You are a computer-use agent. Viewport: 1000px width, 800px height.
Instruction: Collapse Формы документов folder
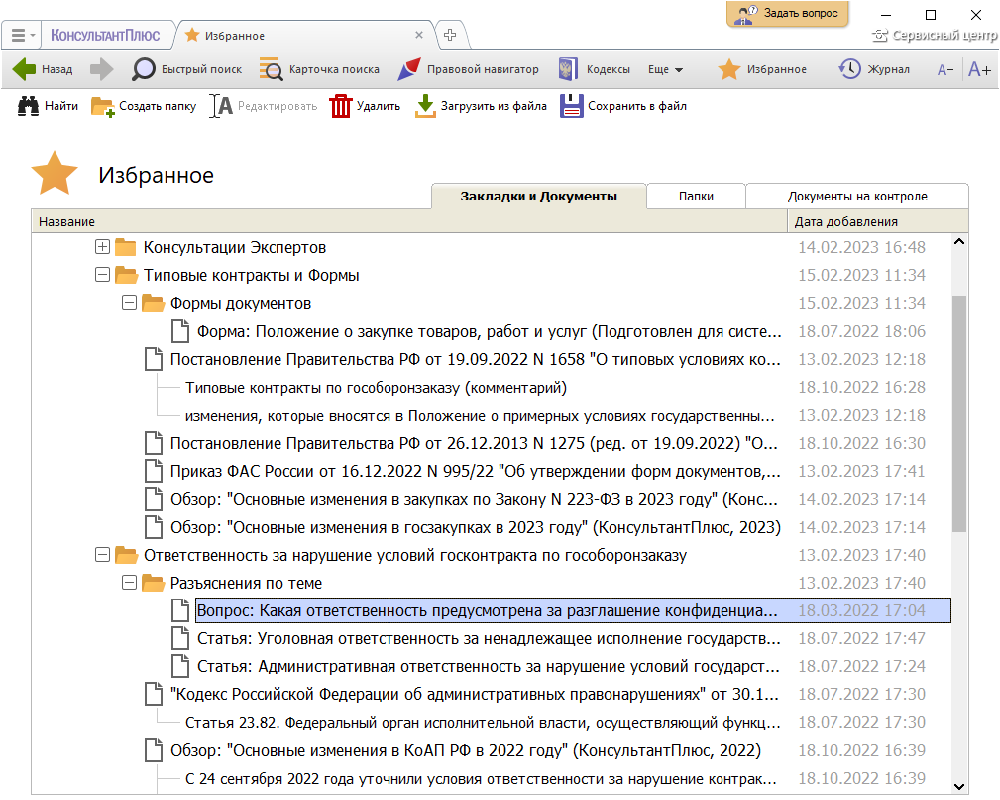[x=129, y=302]
